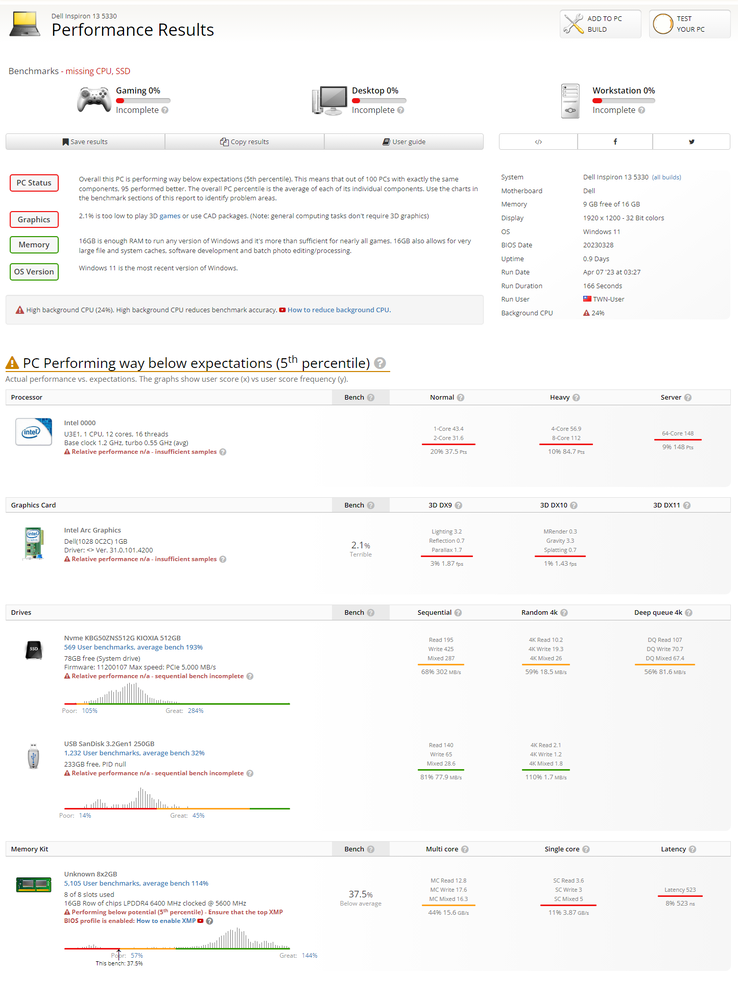
Task: Open help icon next to Gaming Incomplete
Action: (165, 110)
